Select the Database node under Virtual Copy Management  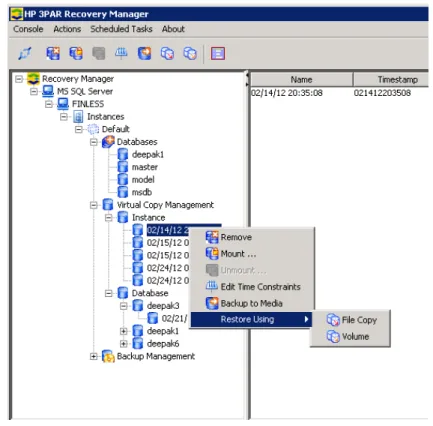tap(150, 293)
